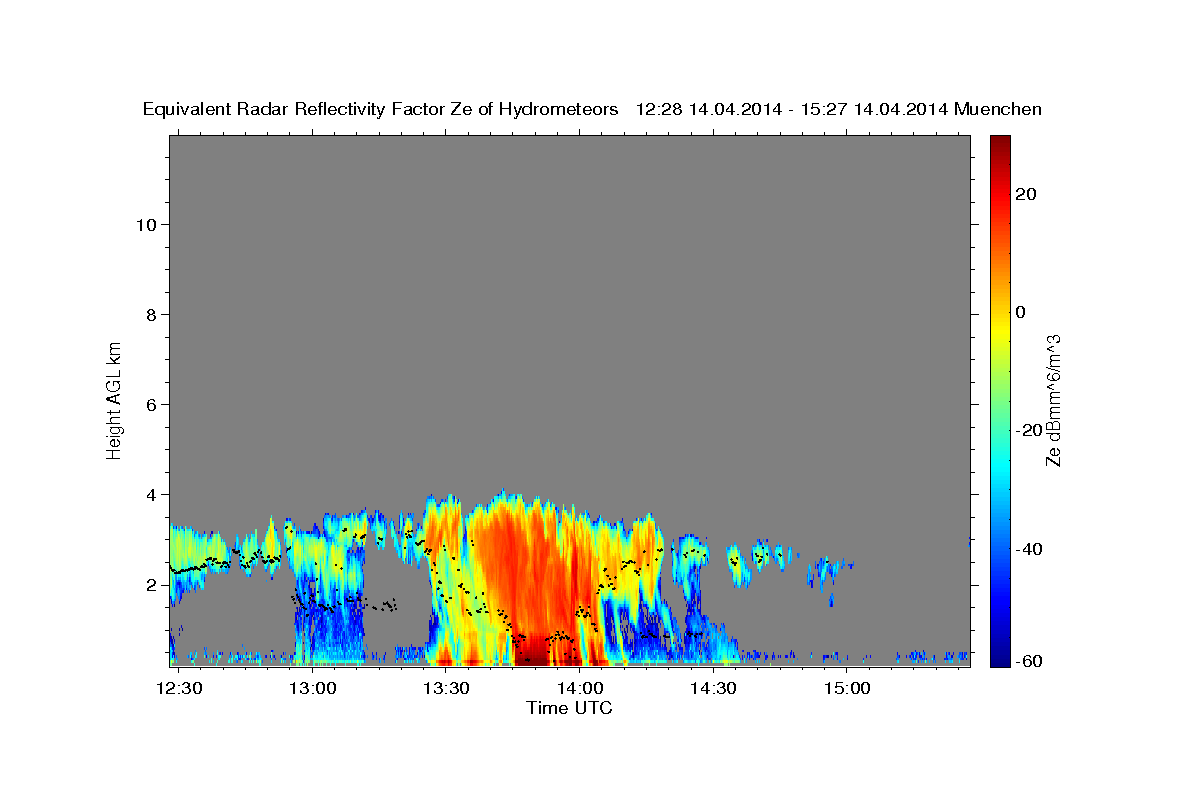
Task: Click the 14:30 time tick label
Action: pyautogui.click(x=713, y=688)
